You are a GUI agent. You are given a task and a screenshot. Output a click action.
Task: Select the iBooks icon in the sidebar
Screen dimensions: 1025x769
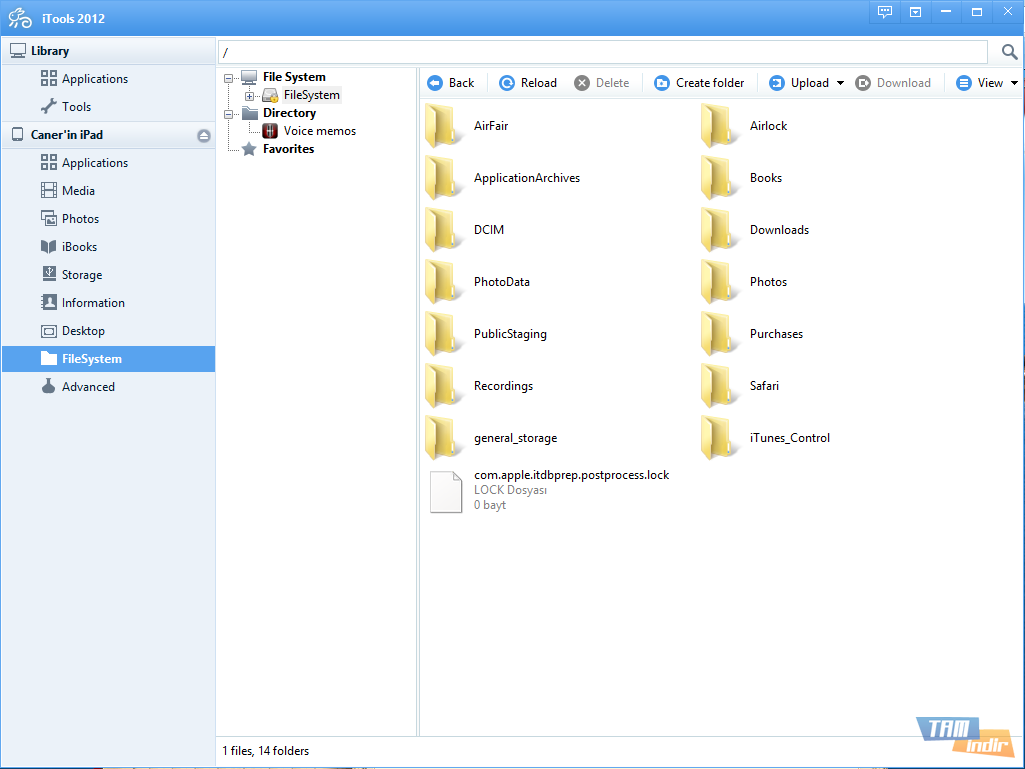click(x=51, y=246)
